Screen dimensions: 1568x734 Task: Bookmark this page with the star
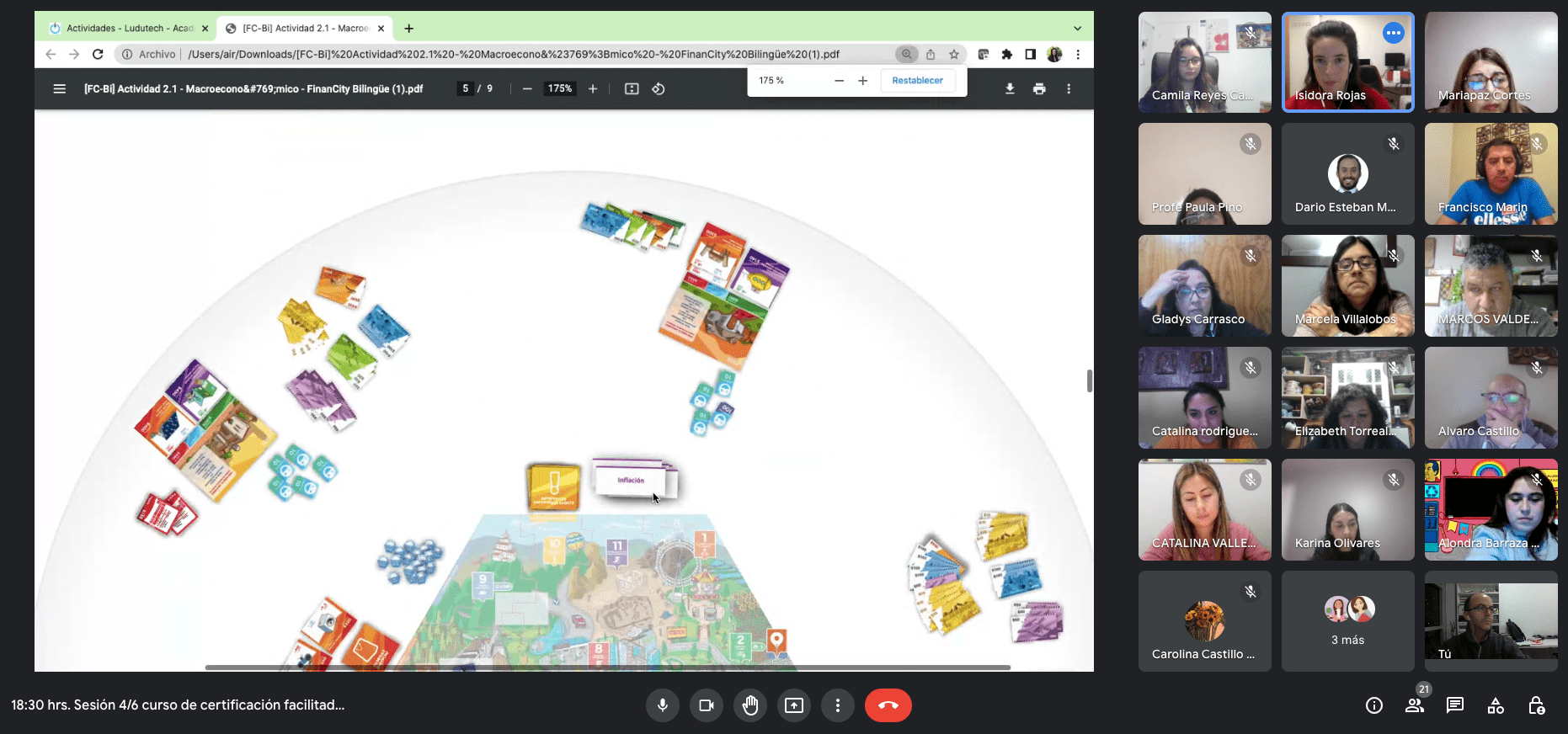(954, 54)
